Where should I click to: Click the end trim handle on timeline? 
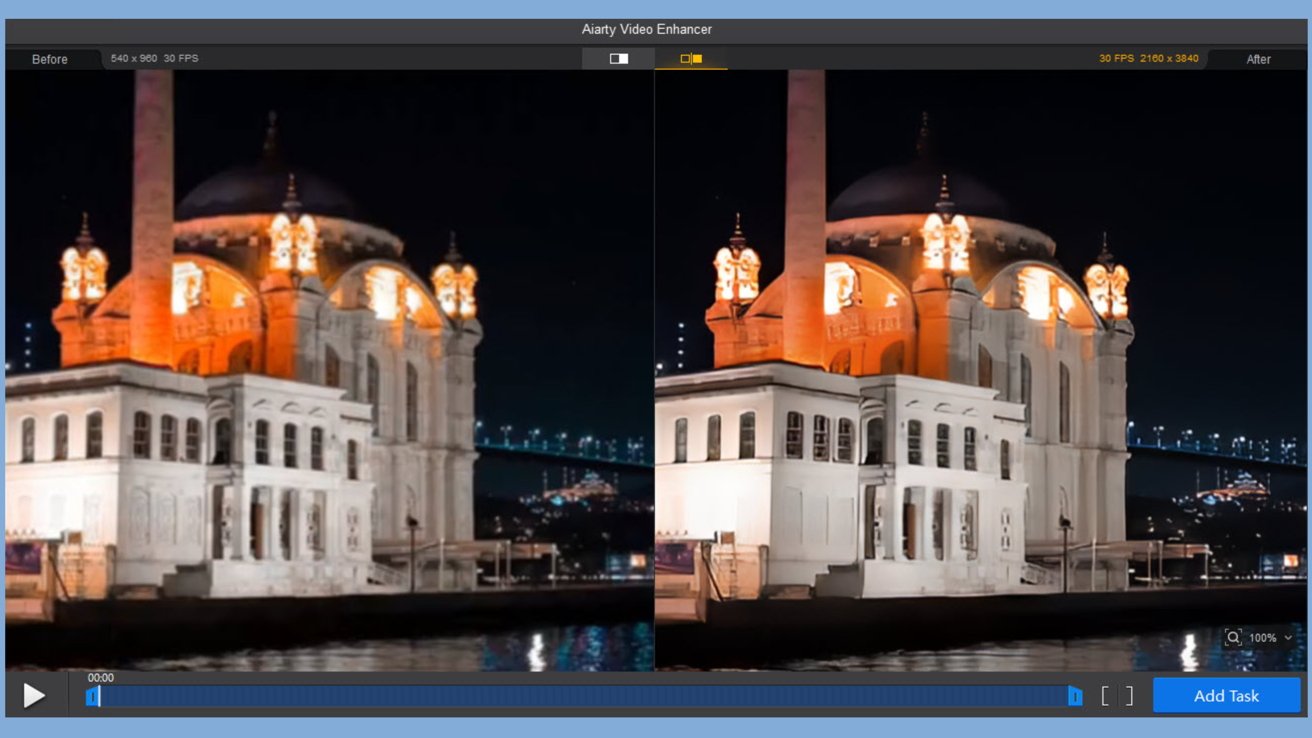1075,696
